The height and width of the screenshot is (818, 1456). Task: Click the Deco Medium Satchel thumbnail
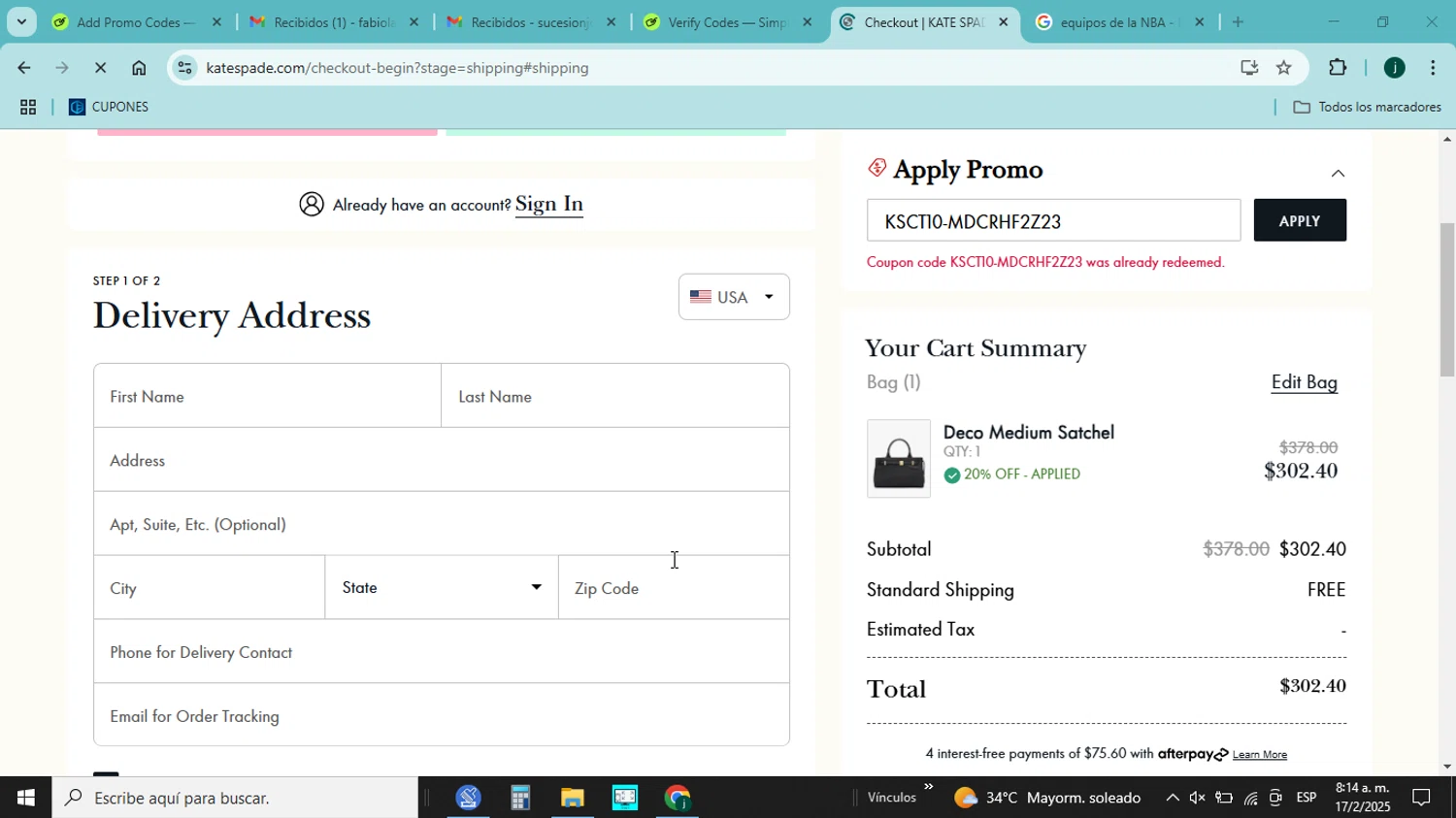tap(899, 459)
